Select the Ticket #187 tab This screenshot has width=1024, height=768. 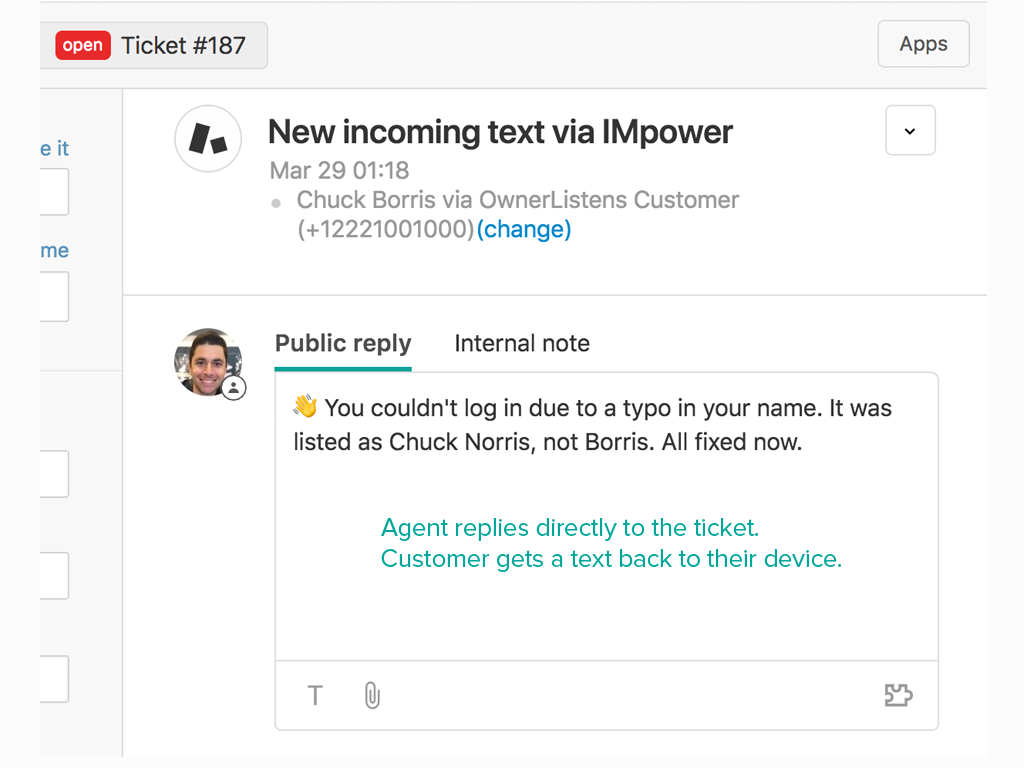click(x=182, y=45)
